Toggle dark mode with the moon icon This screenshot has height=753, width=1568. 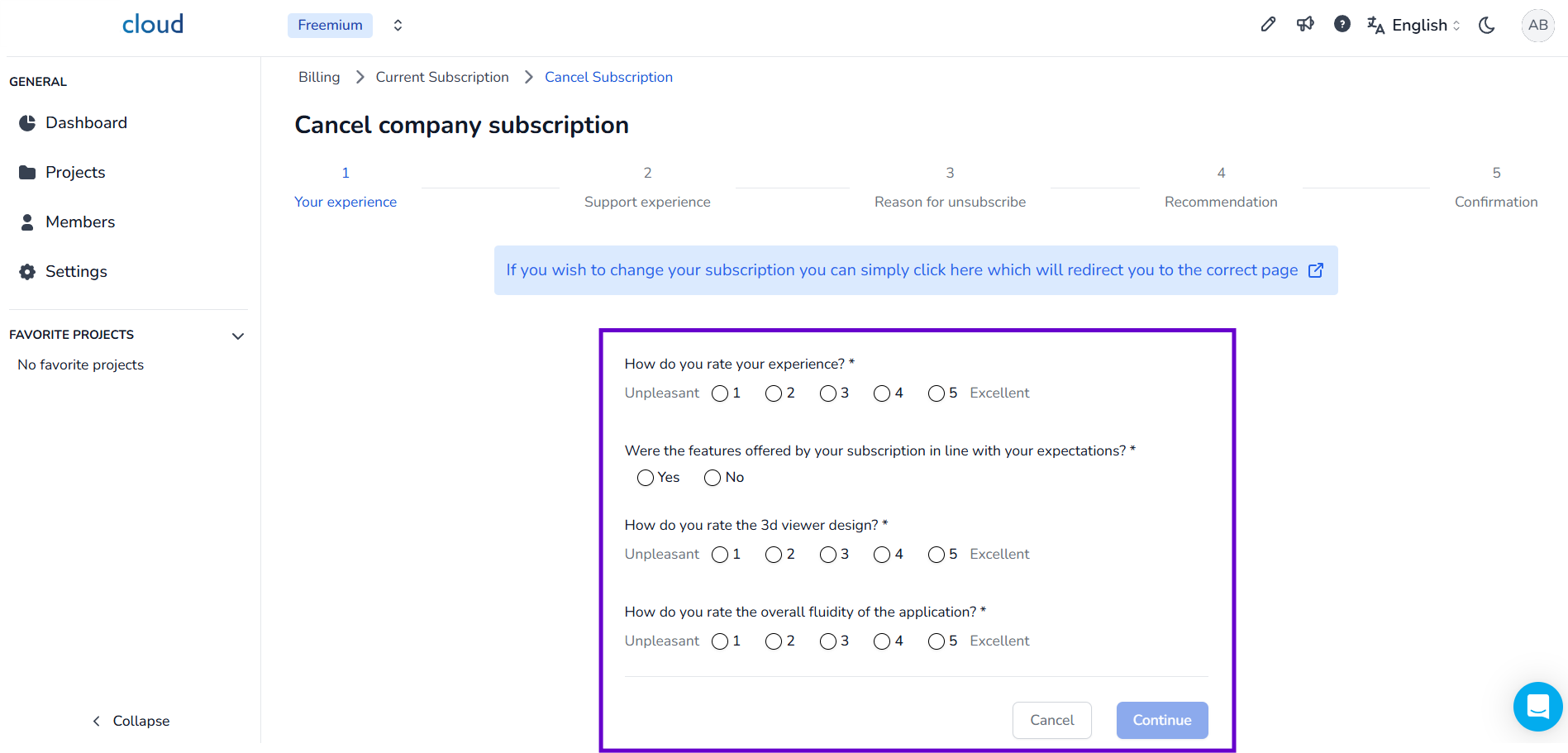pos(1487,25)
